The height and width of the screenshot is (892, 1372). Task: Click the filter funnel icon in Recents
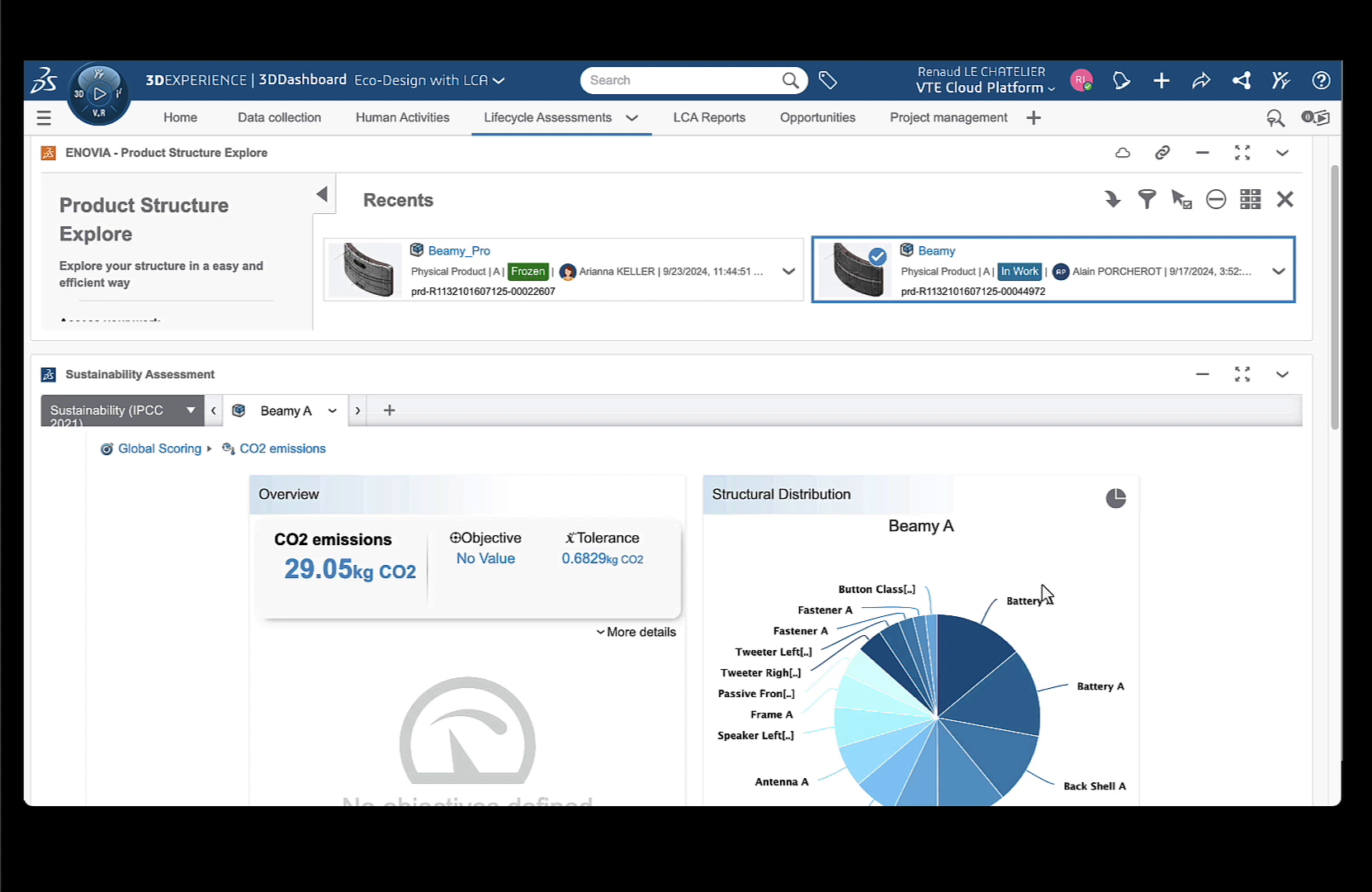click(x=1147, y=199)
